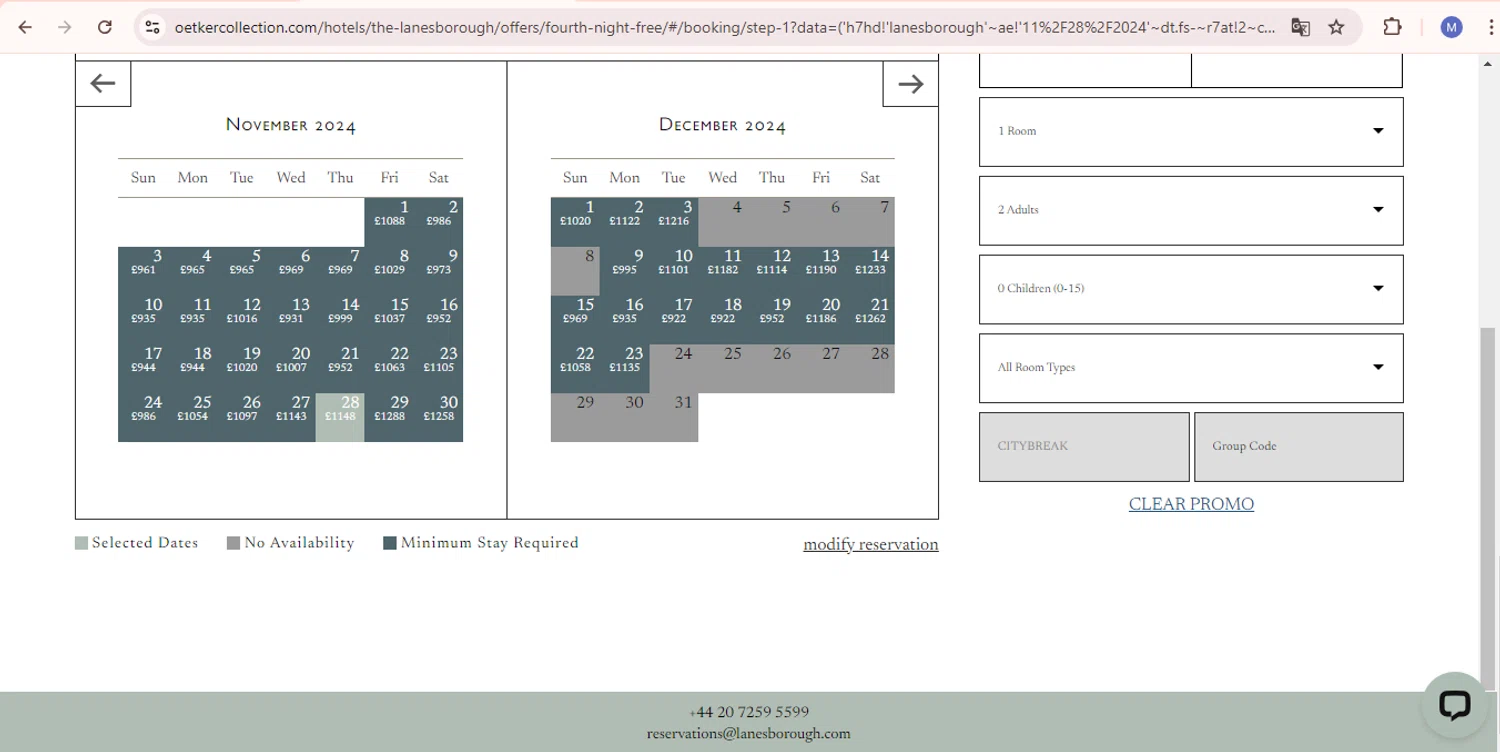Viewport: 1500px width, 752px height.
Task: Select December 22 priced £1058
Action: point(575,369)
